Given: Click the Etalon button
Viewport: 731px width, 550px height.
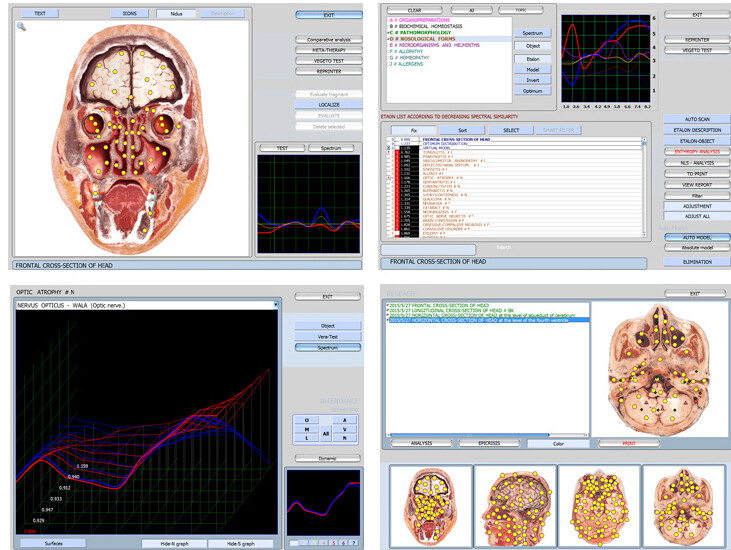Looking at the screenshot, I should tap(533, 61).
